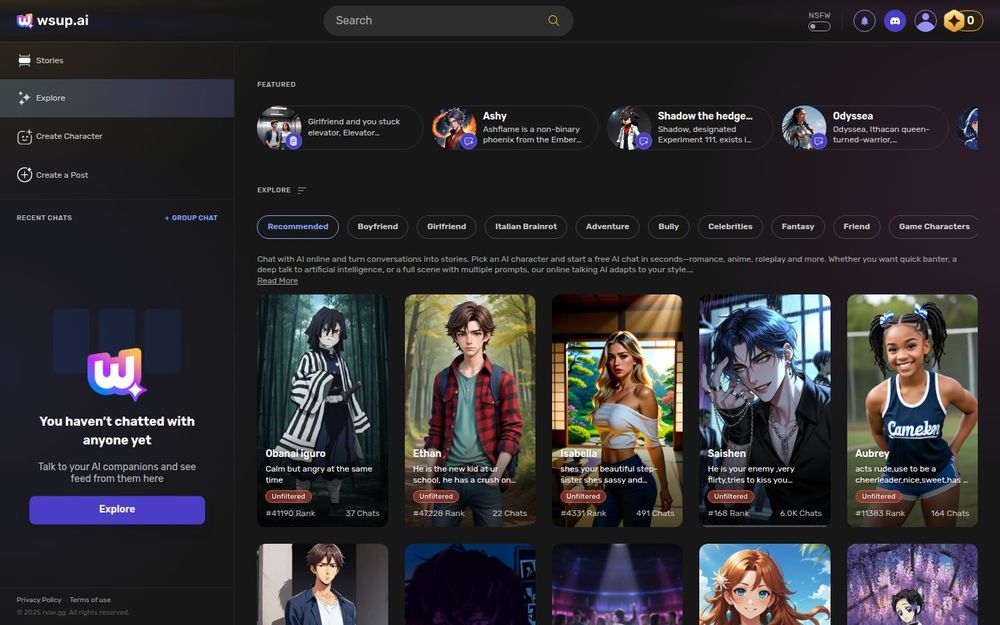Viewport: 1000px width, 625px height.
Task: Select the Adventure category chip
Action: (607, 227)
